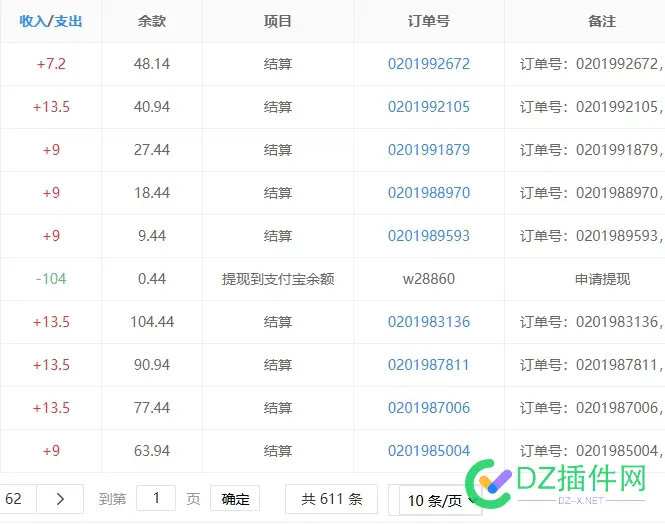Select the 订单号 column header

(x=429, y=21)
